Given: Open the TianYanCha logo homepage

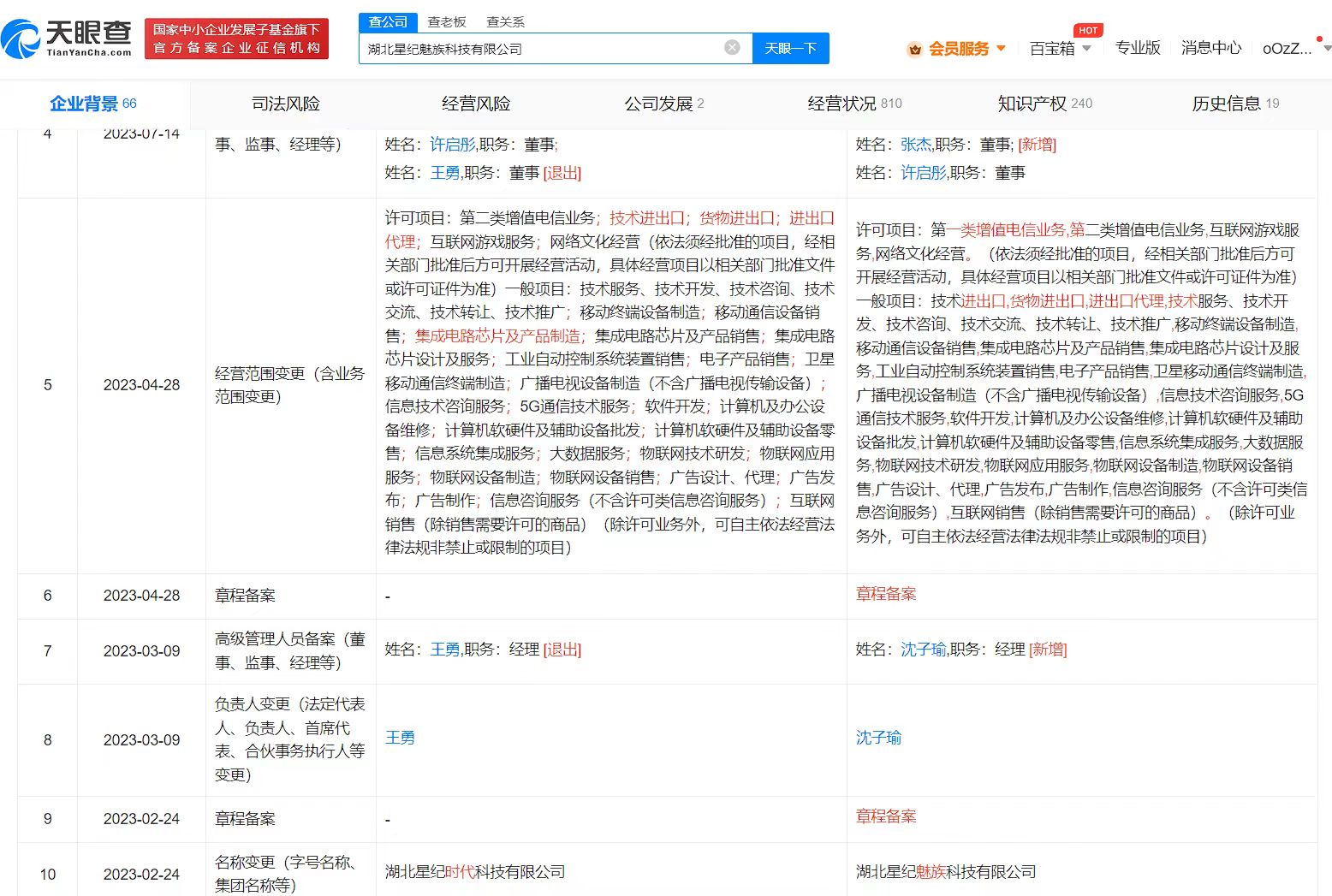Looking at the screenshot, I should tap(67, 39).
